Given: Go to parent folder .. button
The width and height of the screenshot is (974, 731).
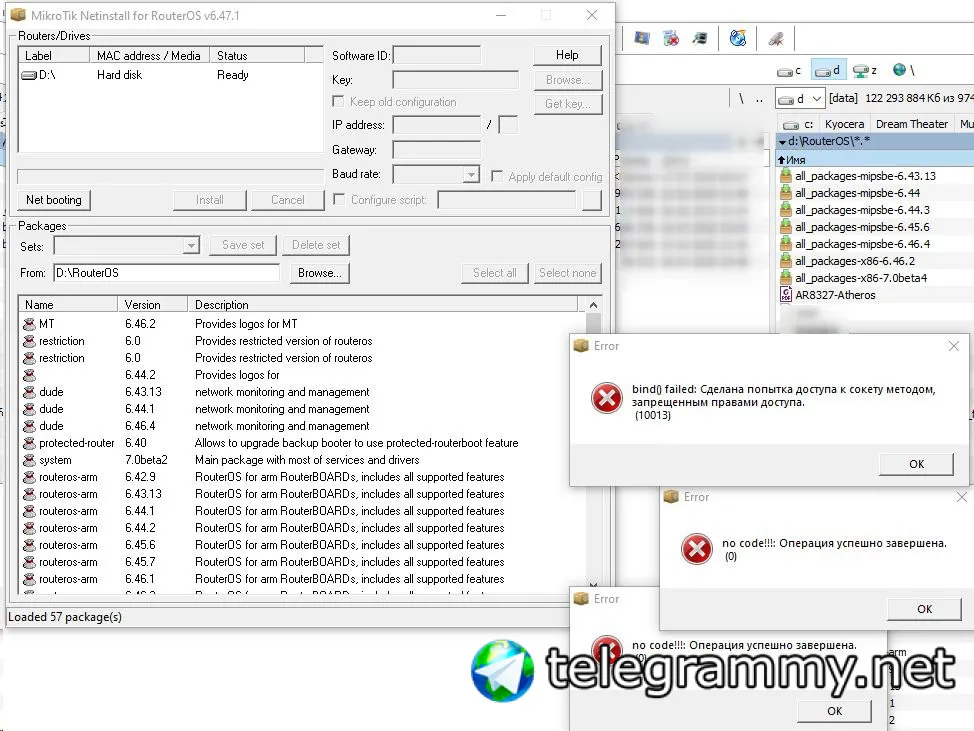Looking at the screenshot, I should [759, 98].
